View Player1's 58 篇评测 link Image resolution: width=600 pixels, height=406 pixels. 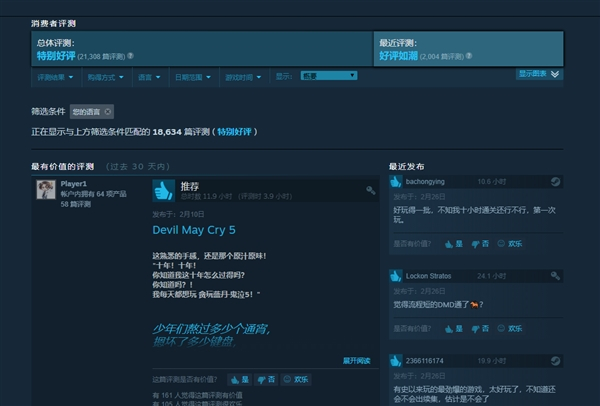pyautogui.click(x=76, y=204)
